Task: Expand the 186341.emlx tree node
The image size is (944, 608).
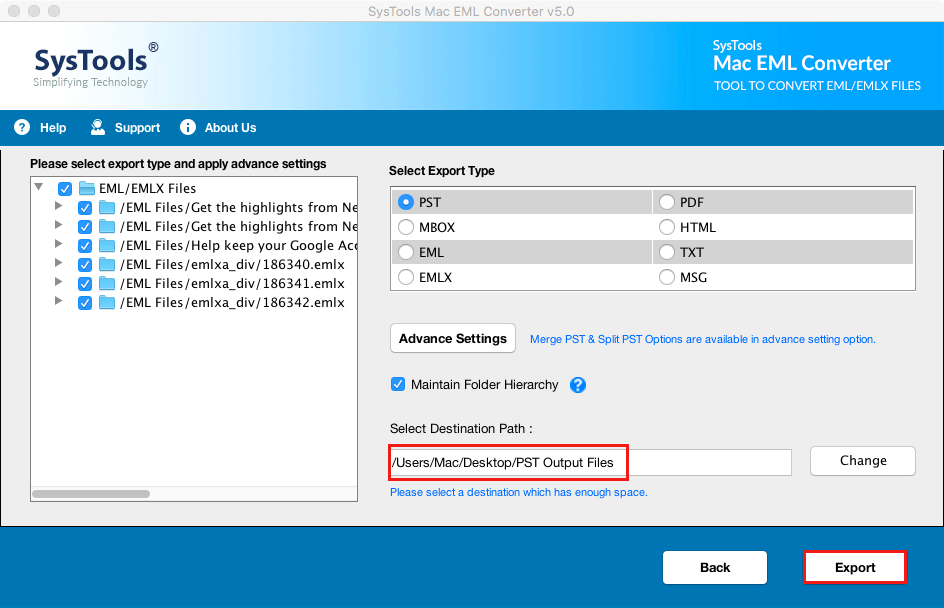Action: coord(58,282)
